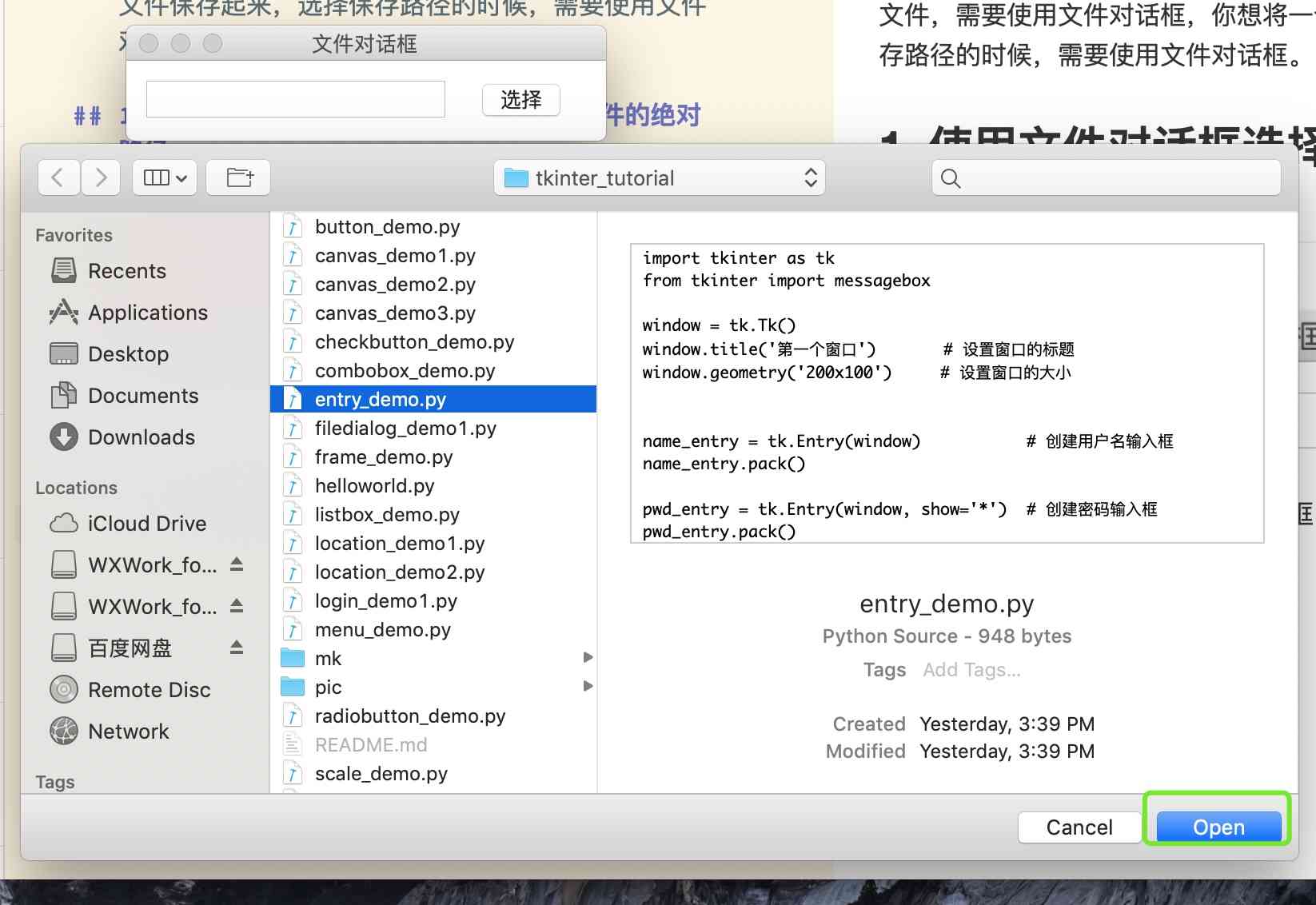This screenshot has height=905, width=1316.
Task: Click the 选择 button
Action: (520, 100)
